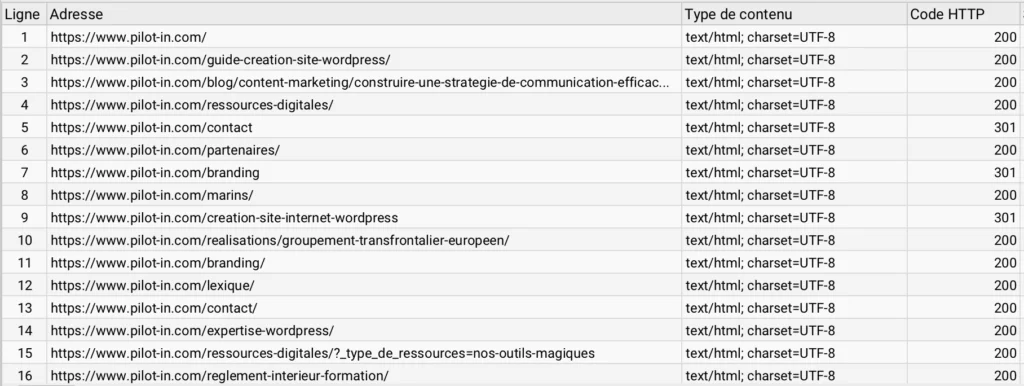Select the content-marketing blog URL in row 3
This screenshot has height=386, width=1024.
(x=360, y=82)
